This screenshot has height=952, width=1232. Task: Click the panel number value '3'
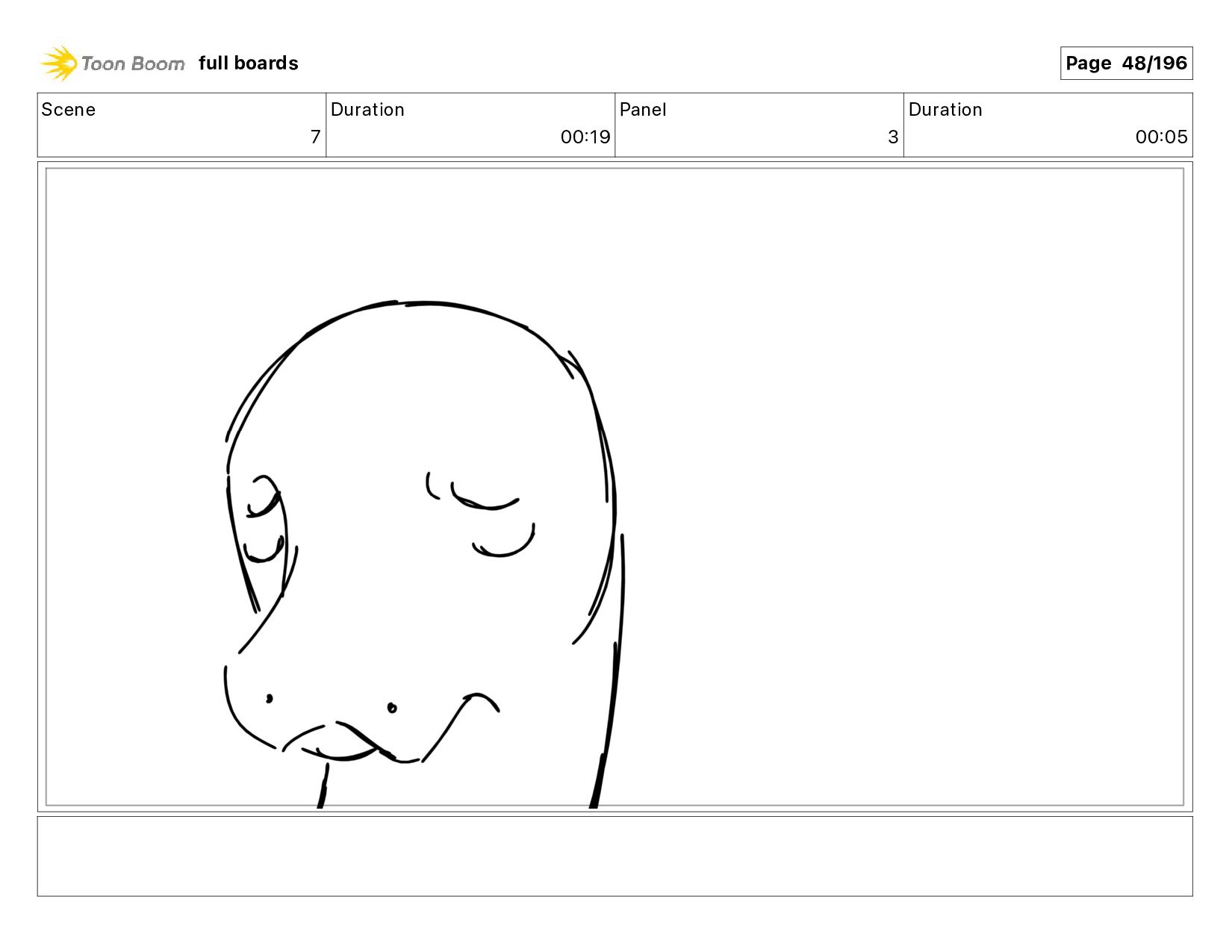pos(893,137)
